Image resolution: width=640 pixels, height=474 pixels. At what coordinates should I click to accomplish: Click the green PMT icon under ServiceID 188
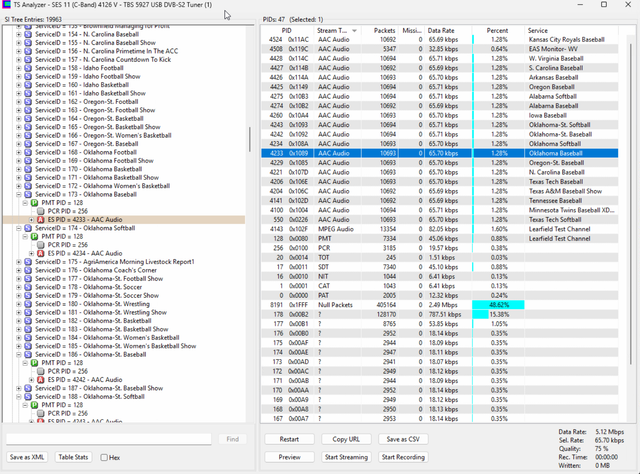pyautogui.click(x=34, y=405)
